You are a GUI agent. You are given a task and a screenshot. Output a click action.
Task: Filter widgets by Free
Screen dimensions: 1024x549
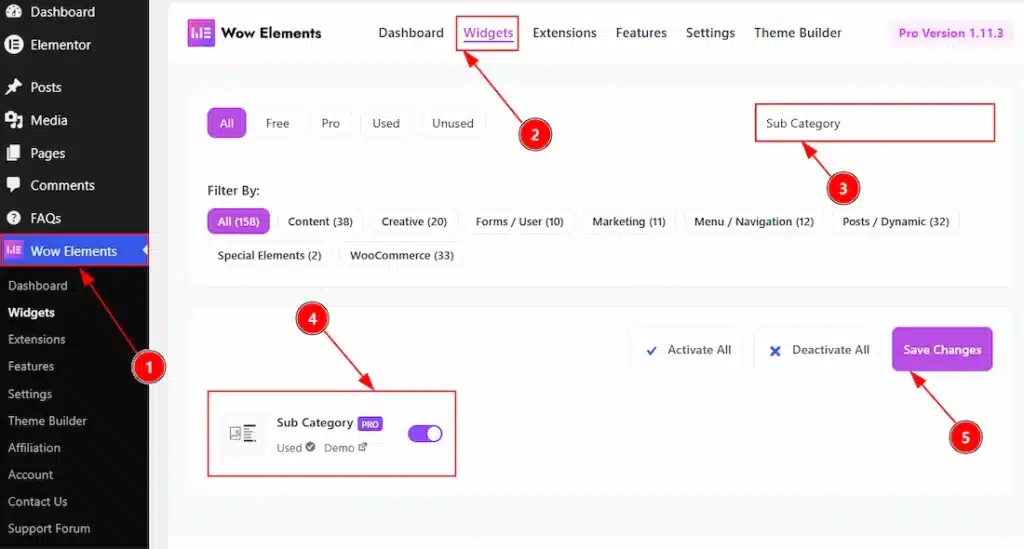[x=277, y=123]
